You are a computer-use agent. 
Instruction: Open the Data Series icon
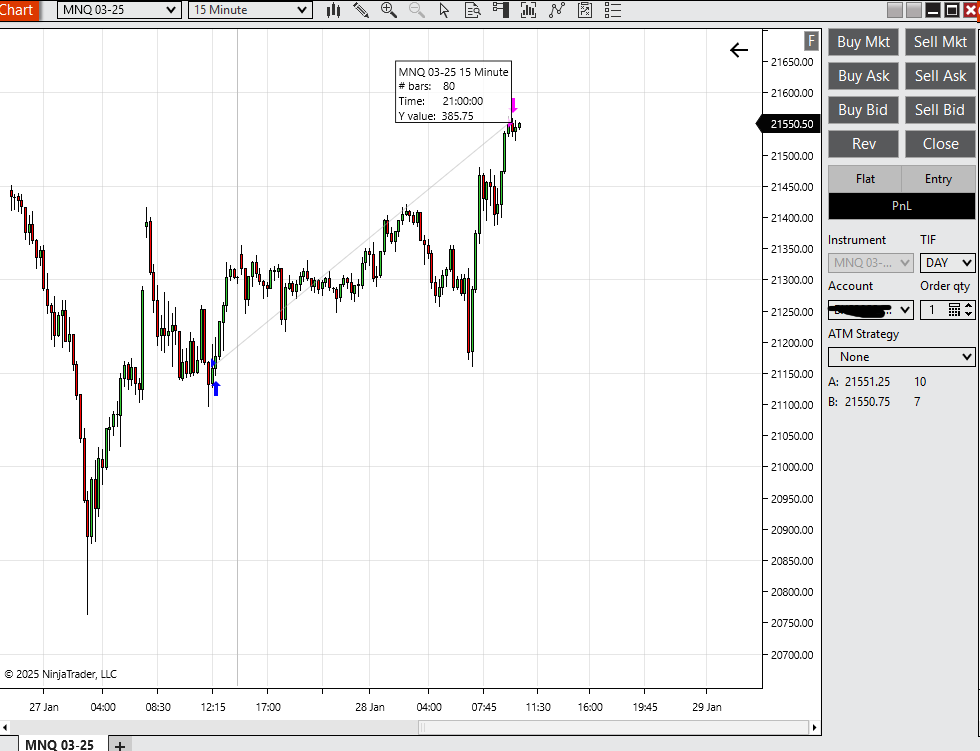tap(529, 10)
